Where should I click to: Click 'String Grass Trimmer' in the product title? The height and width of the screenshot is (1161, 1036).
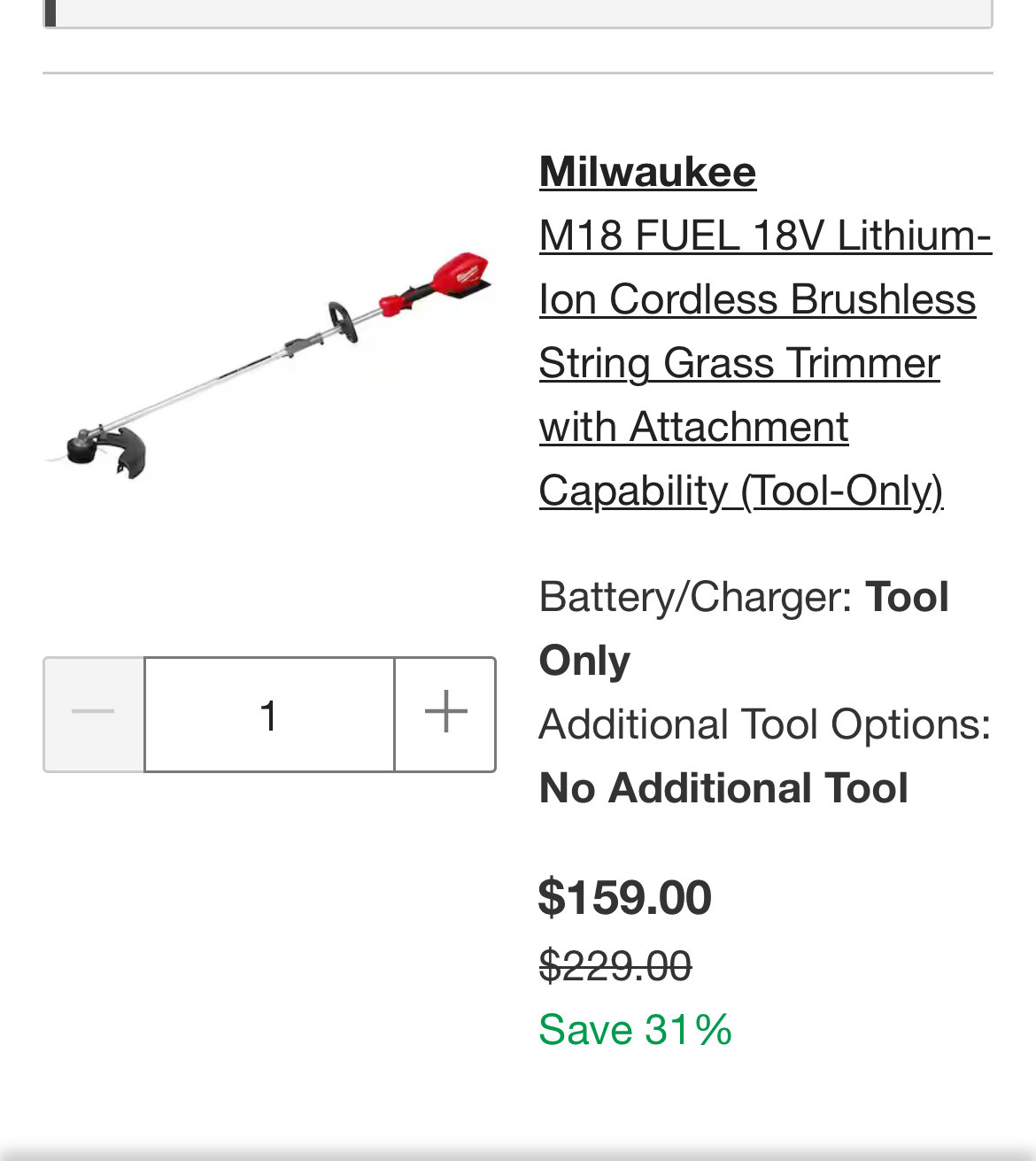point(739,363)
